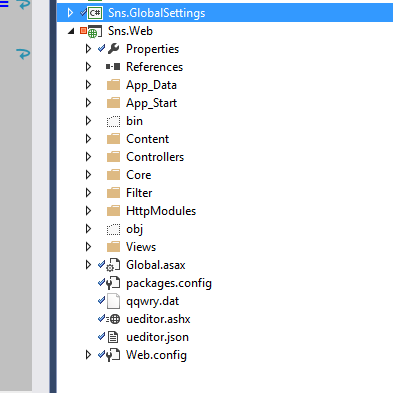This screenshot has width=393, height=393.
Task: Click the Views folder icon
Action: (x=113, y=247)
